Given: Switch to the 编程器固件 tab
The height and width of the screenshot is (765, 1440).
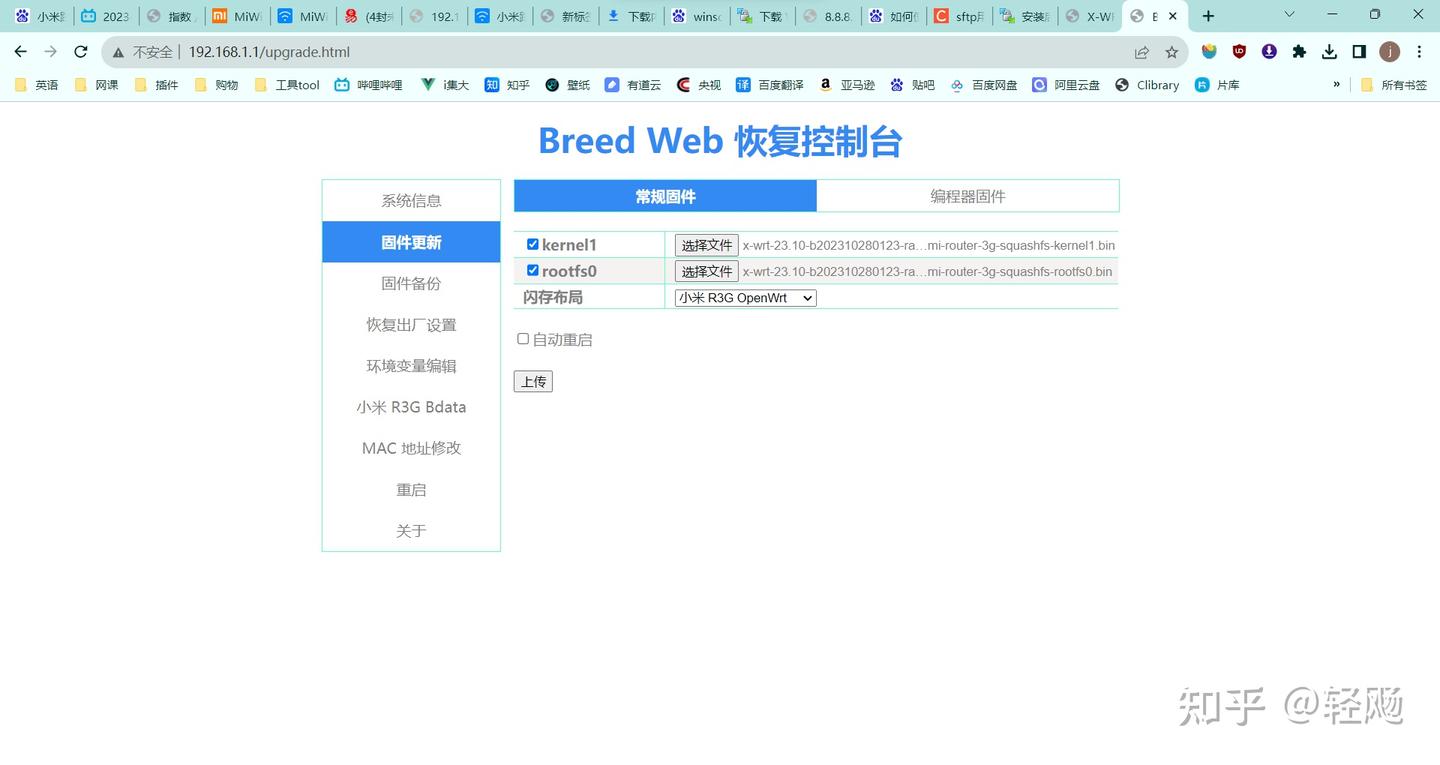Looking at the screenshot, I should 967,196.
